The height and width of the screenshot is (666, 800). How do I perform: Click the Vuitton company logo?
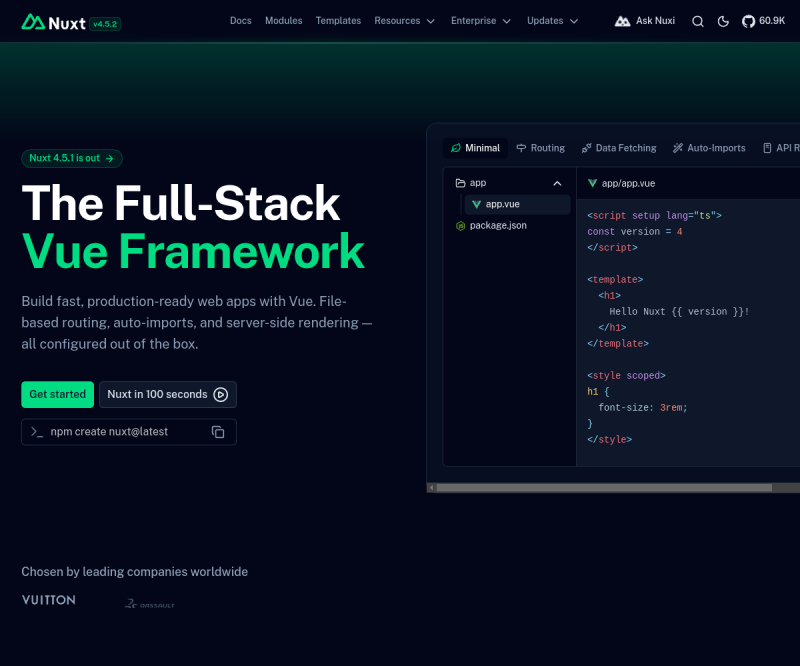coord(48,600)
